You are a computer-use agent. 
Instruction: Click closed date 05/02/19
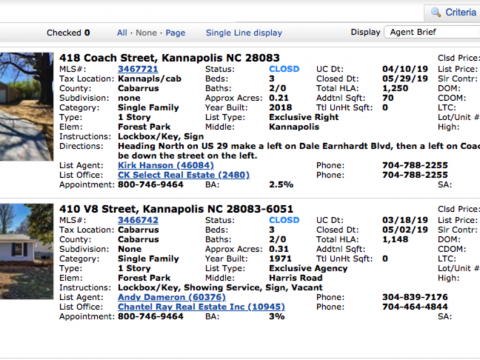point(405,230)
